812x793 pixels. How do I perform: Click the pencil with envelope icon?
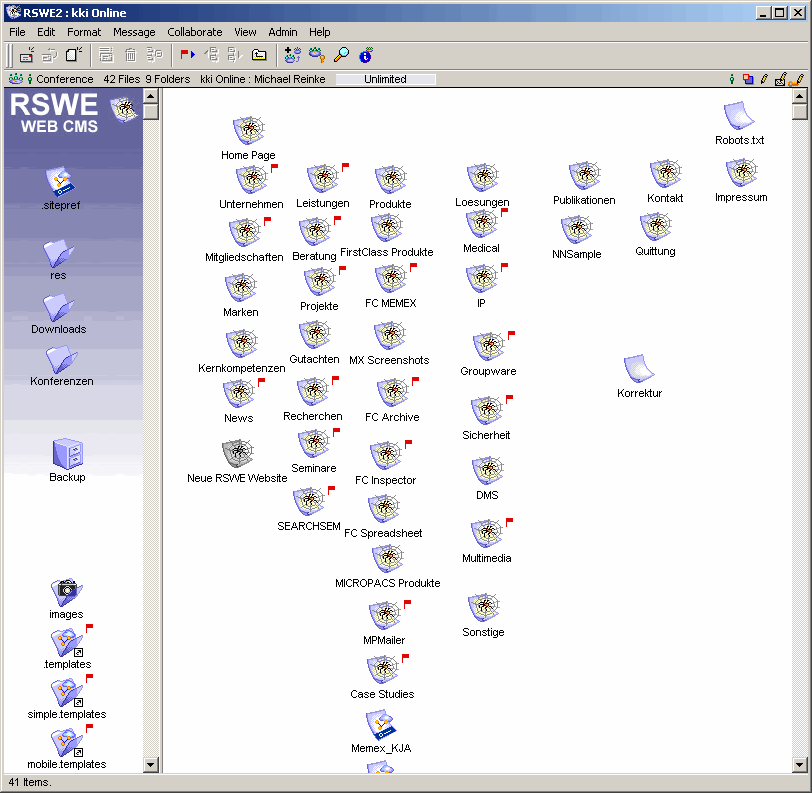click(780, 79)
